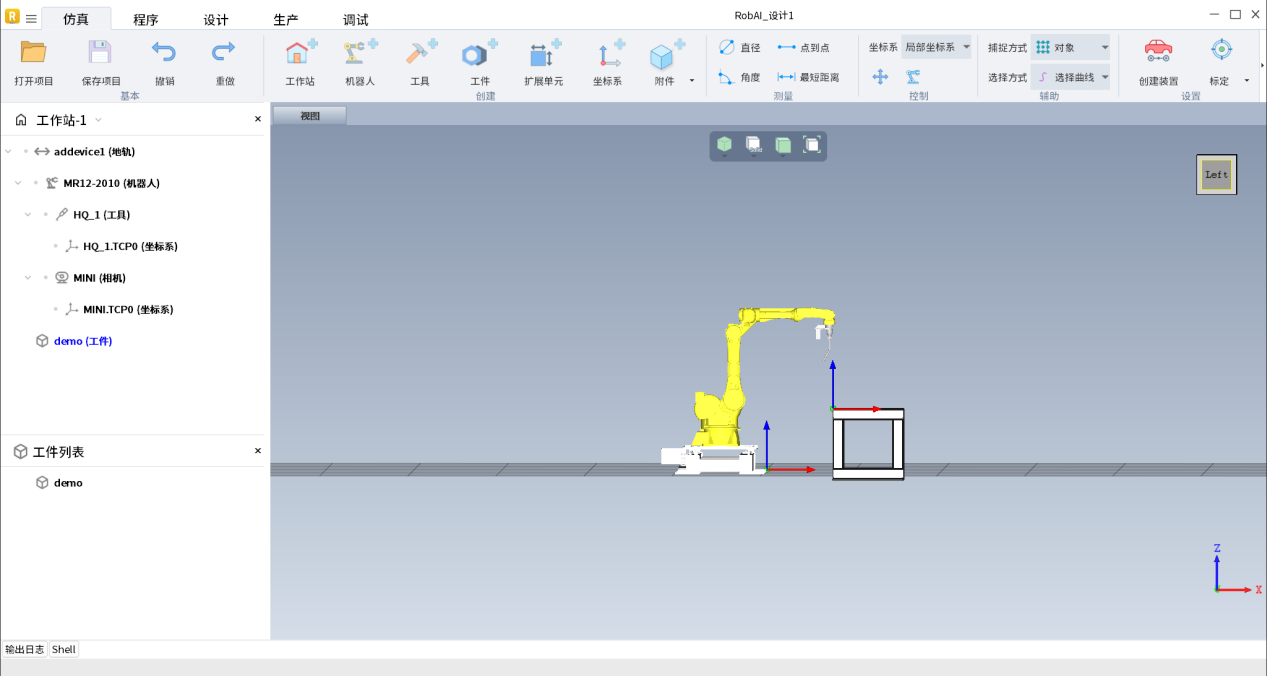The height and width of the screenshot is (676, 1267).
Task: Add a robot using the 机器人 icon
Action: point(359,54)
